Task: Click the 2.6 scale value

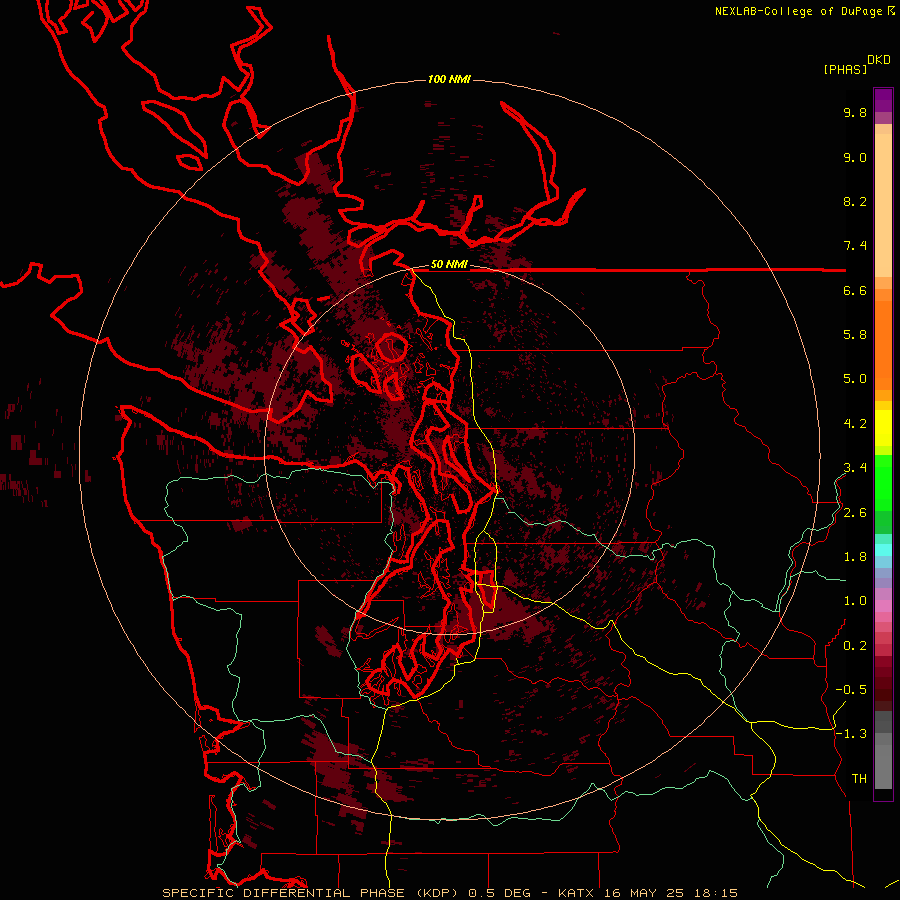Action: (x=855, y=513)
